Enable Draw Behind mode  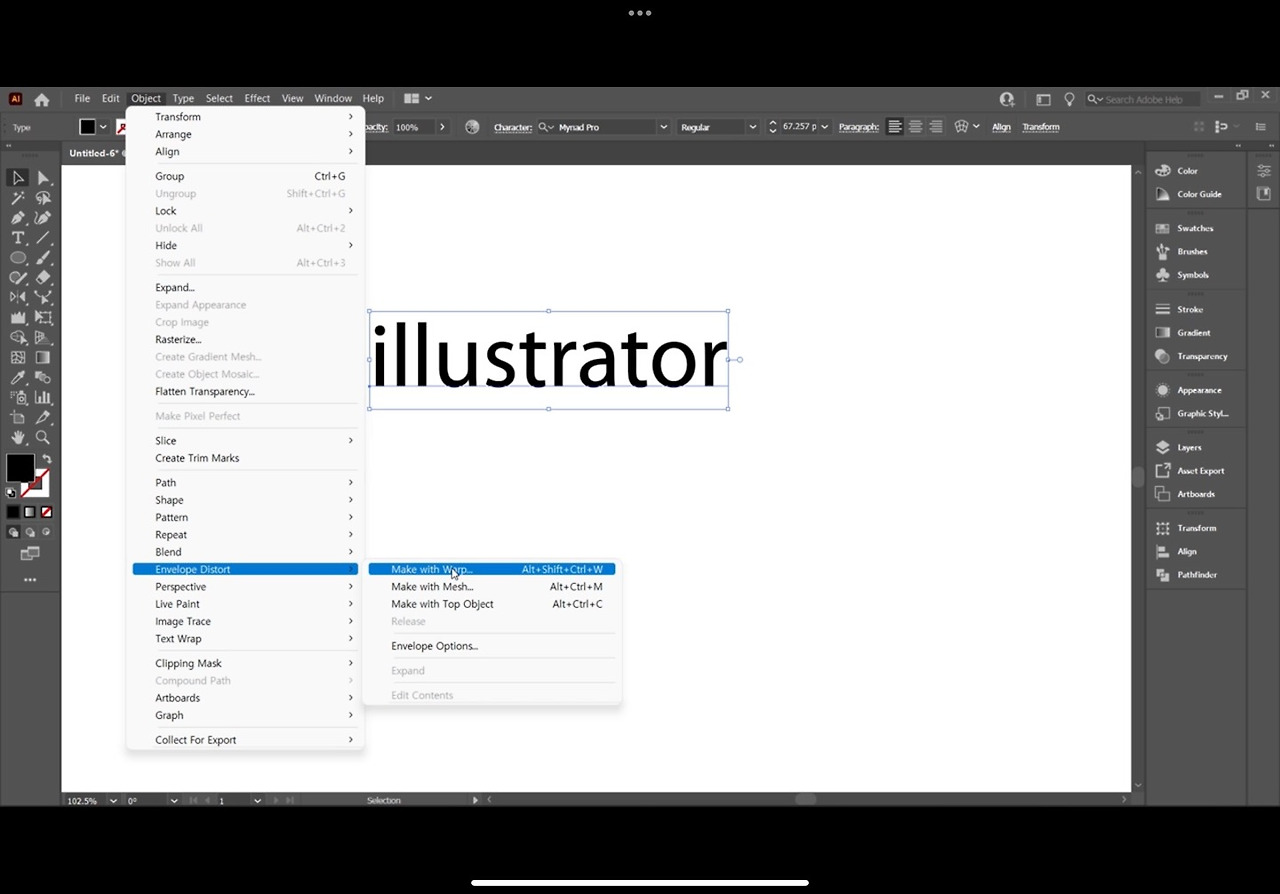pos(30,533)
